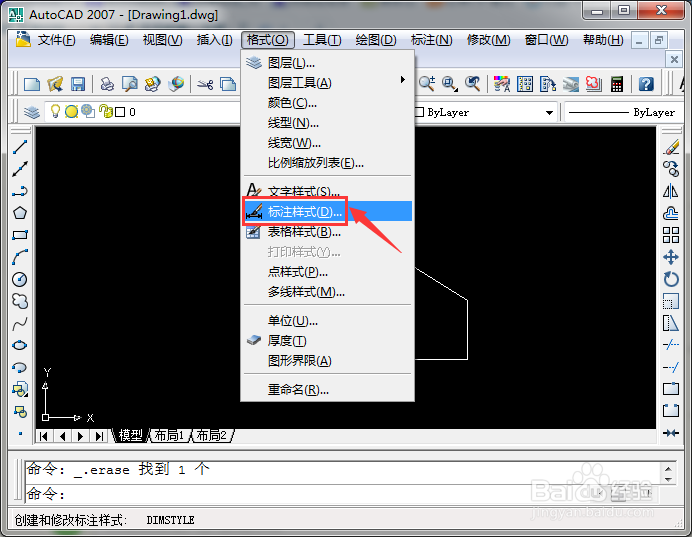Image resolution: width=692 pixels, height=537 pixels.
Task: Choose 线宽(W)... menu entry
Action: coord(327,143)
